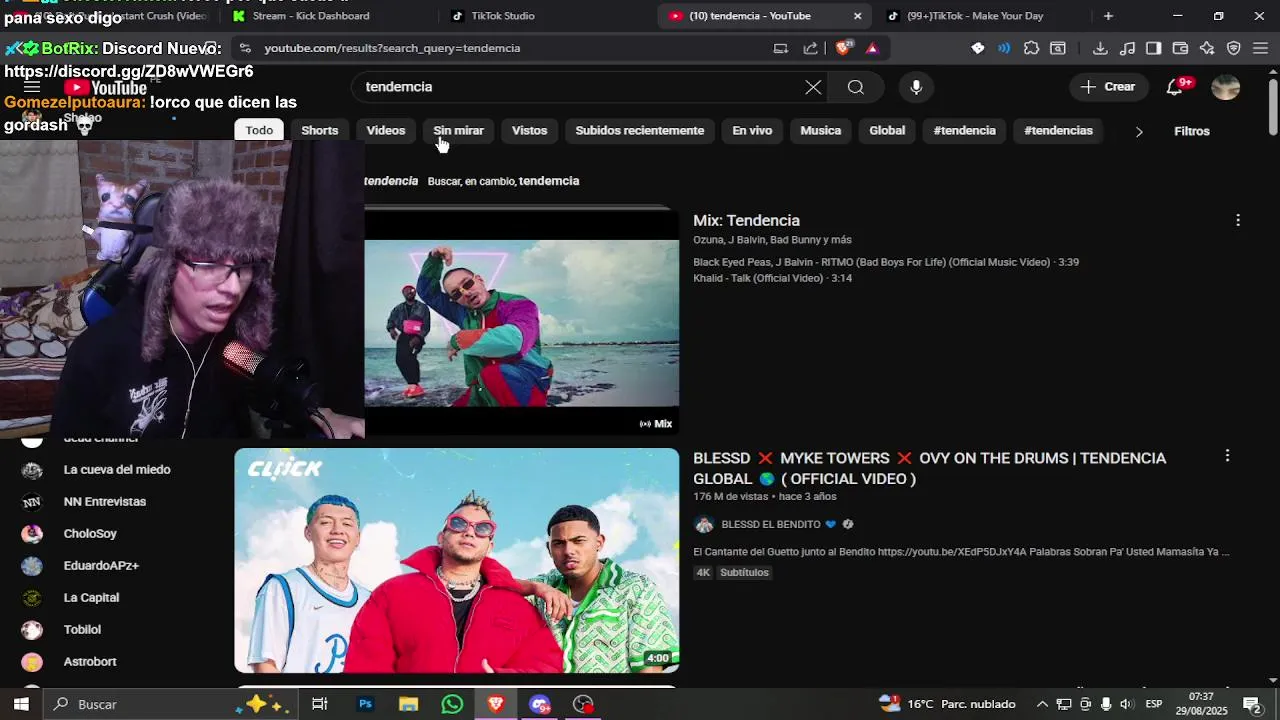Click the Crear button

pos(1108,87)
